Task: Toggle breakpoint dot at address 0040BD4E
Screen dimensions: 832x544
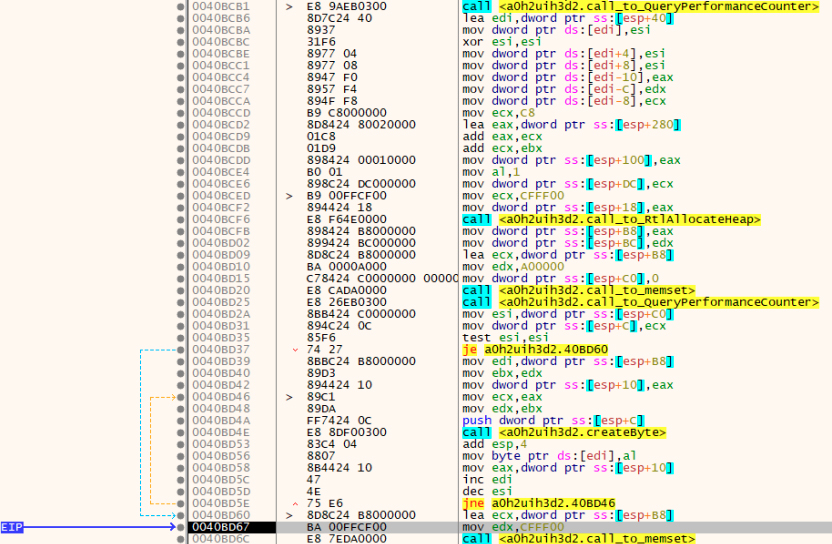Action: click(x=180, y=432)
